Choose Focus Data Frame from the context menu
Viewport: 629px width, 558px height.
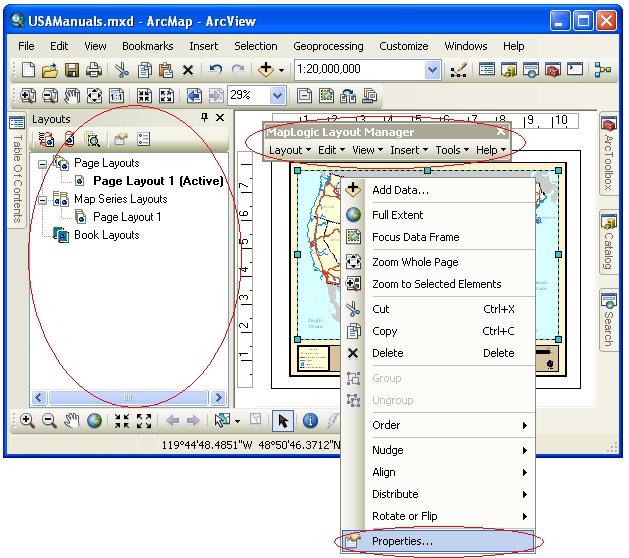439,237
